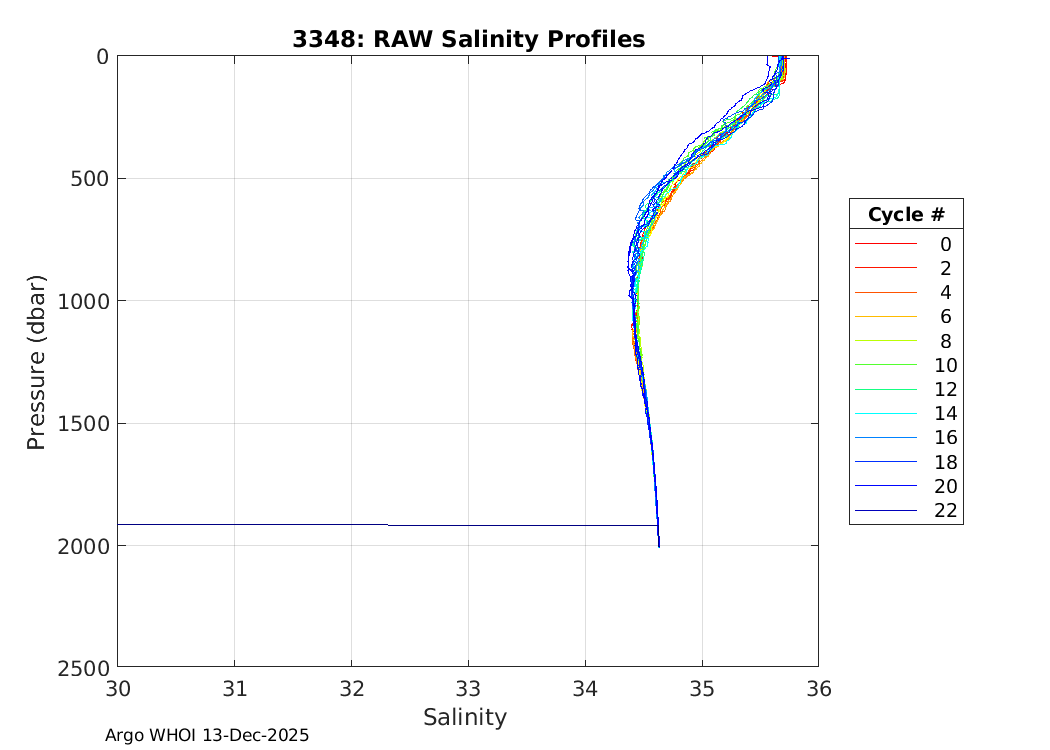
Task: Click the blue cycle 22 legend line
Action: coord(885,510)
